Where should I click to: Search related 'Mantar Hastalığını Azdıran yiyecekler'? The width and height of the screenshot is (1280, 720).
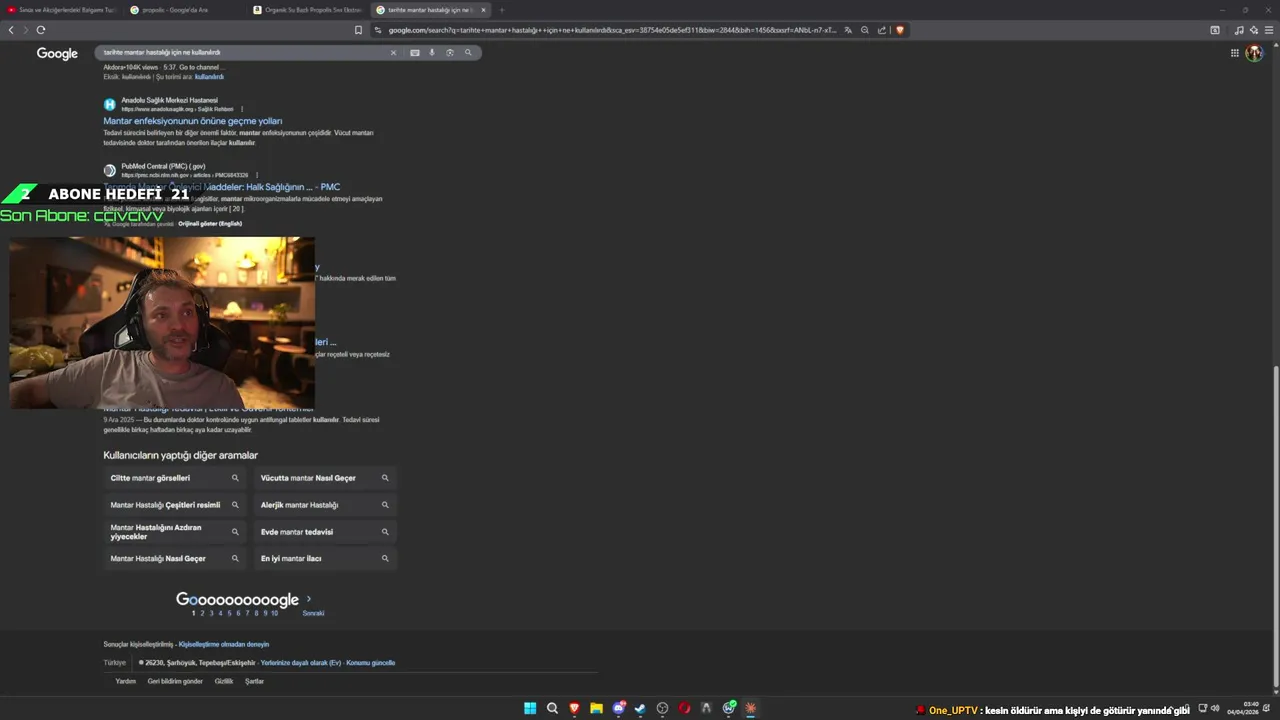click(x=175, y=532)
